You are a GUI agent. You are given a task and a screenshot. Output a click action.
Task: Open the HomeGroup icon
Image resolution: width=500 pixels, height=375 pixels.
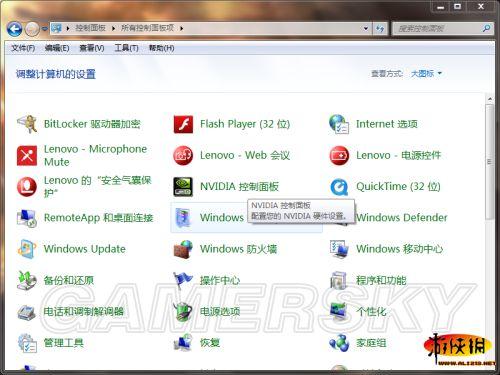pos(339,343)
